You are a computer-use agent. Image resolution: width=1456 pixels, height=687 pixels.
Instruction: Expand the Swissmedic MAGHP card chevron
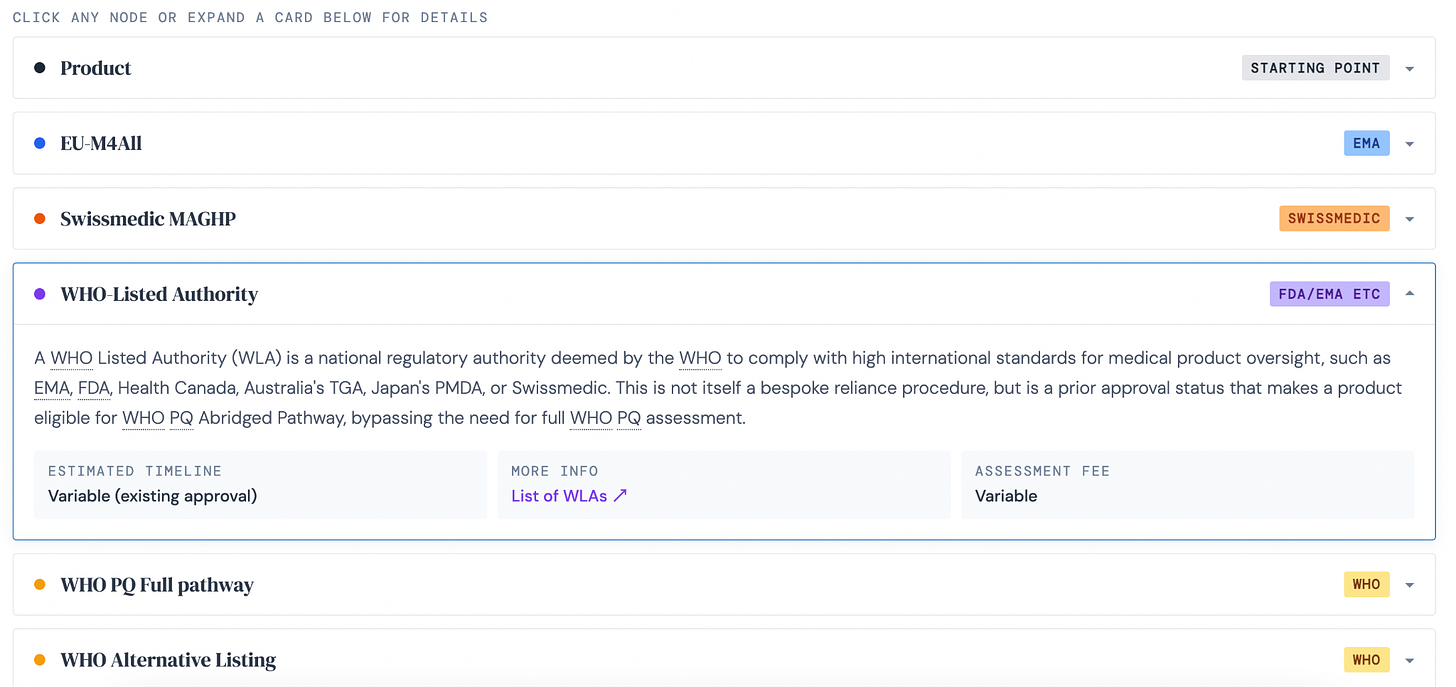[x=1409, y=219]
